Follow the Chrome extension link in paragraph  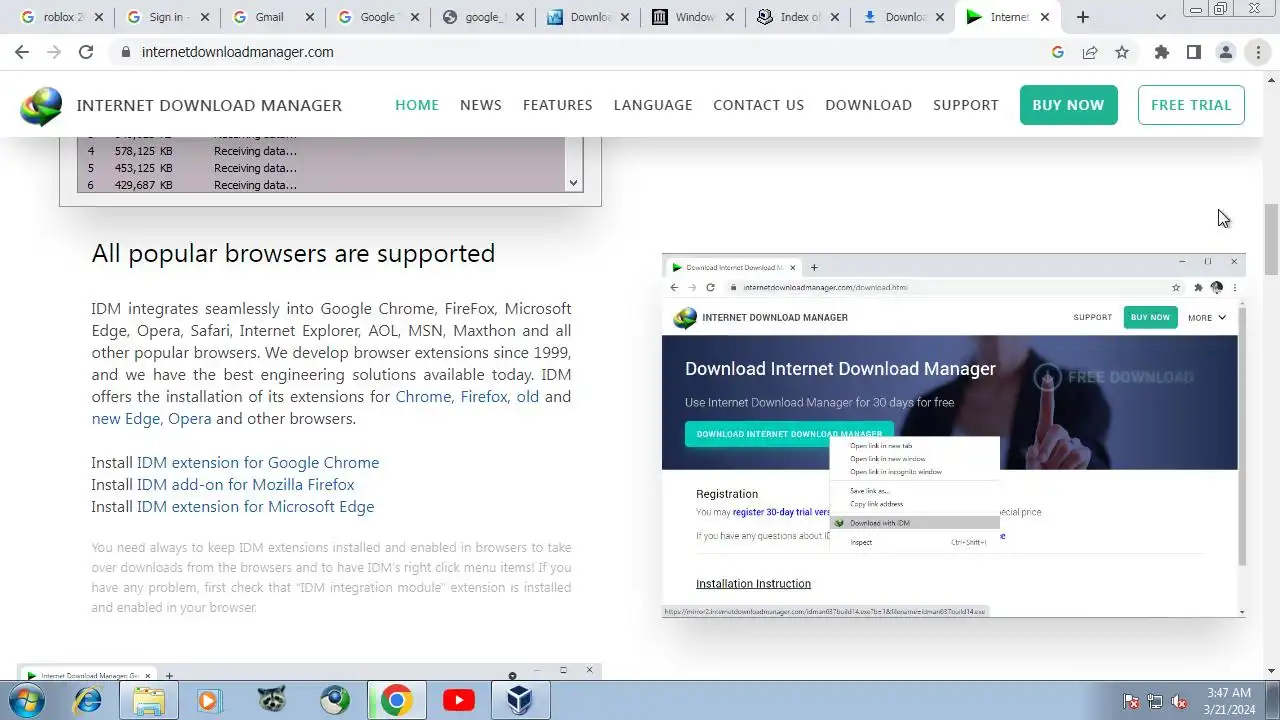click(423, 397)
